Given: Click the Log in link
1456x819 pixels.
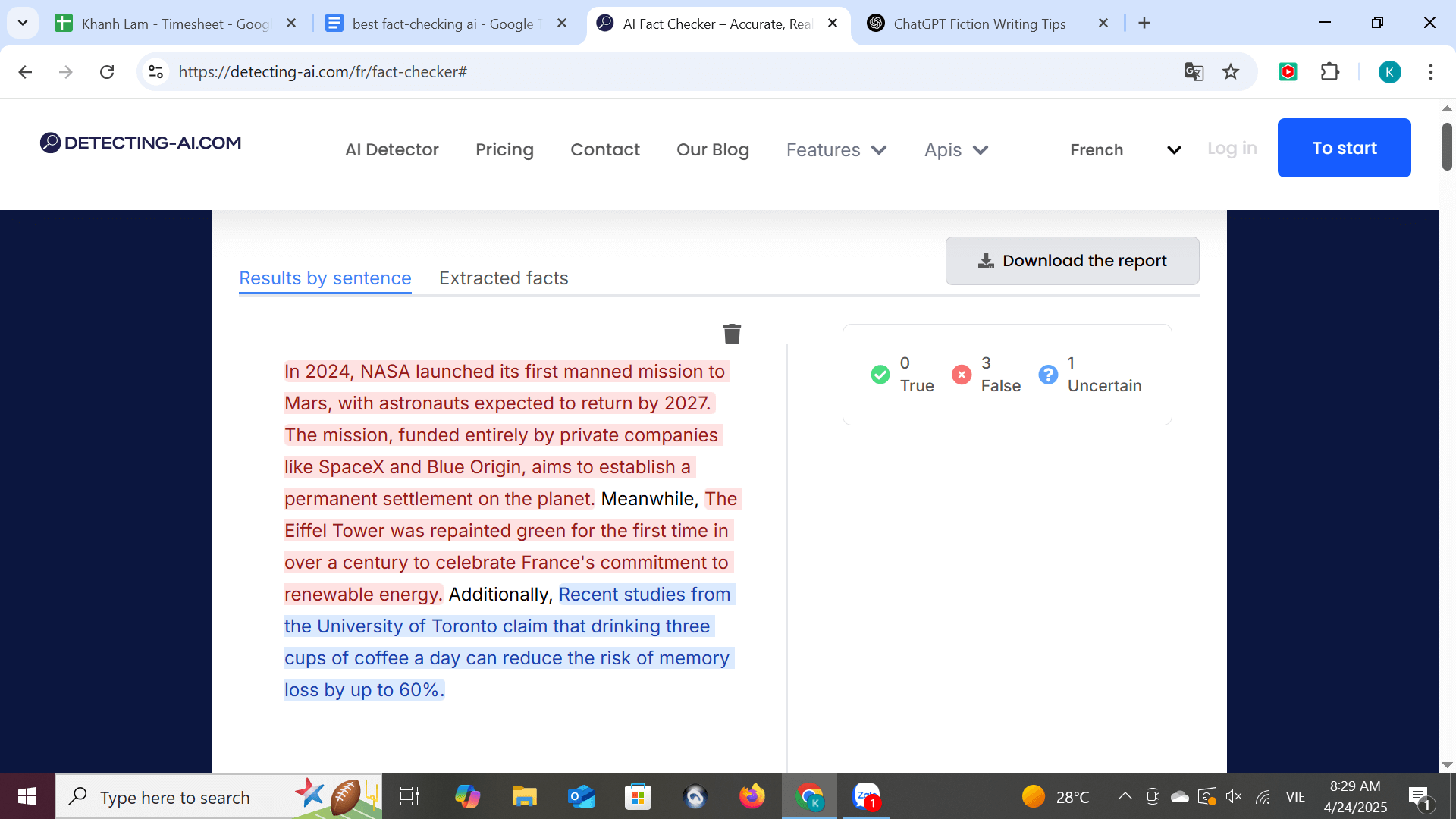Looking at the screenshot, I should (x=1232, y=149).
